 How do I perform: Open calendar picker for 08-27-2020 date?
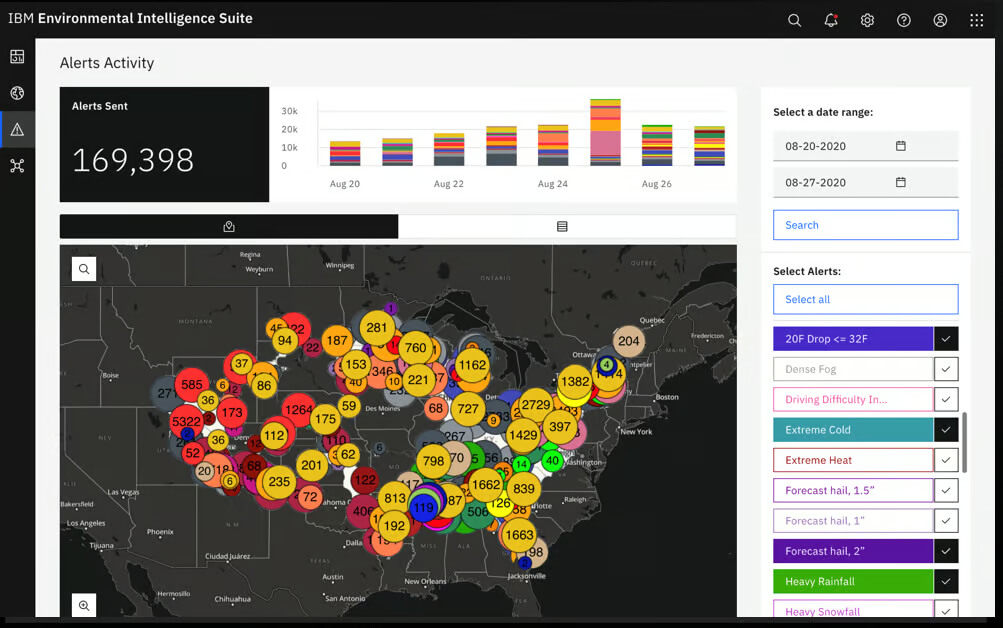click(x=901, y=182)
